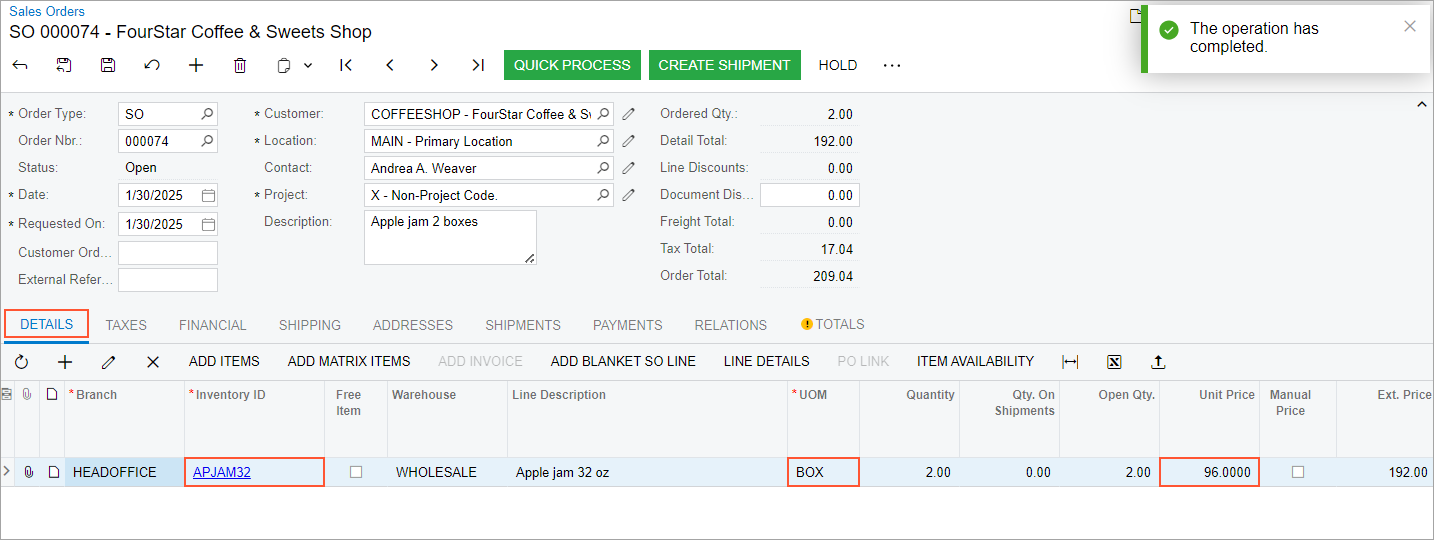
Task: Go to the last record
Action: (x=478, y=65)
